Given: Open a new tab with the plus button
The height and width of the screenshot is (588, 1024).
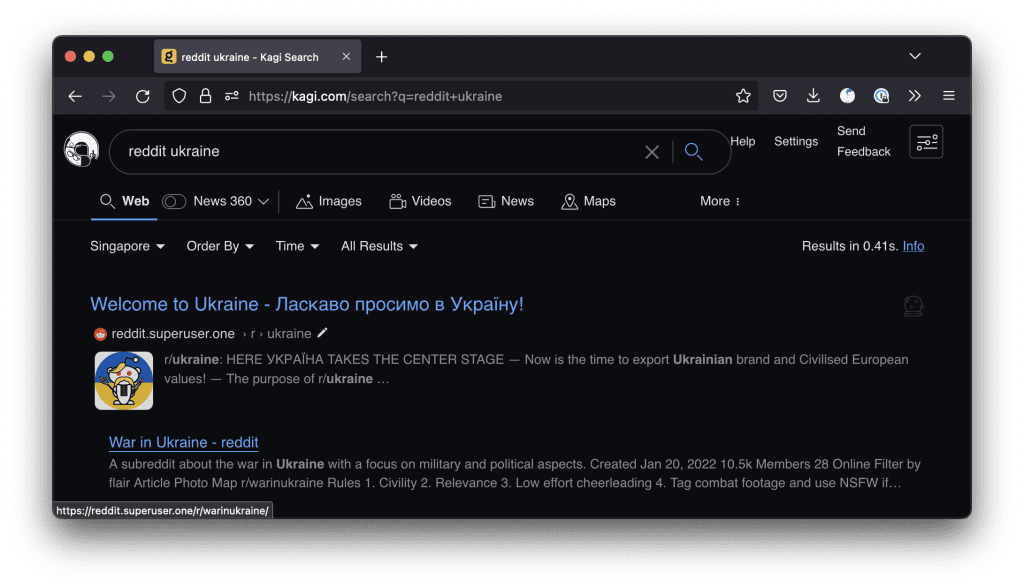Looking at the screenshot, I should click(381, 57).
